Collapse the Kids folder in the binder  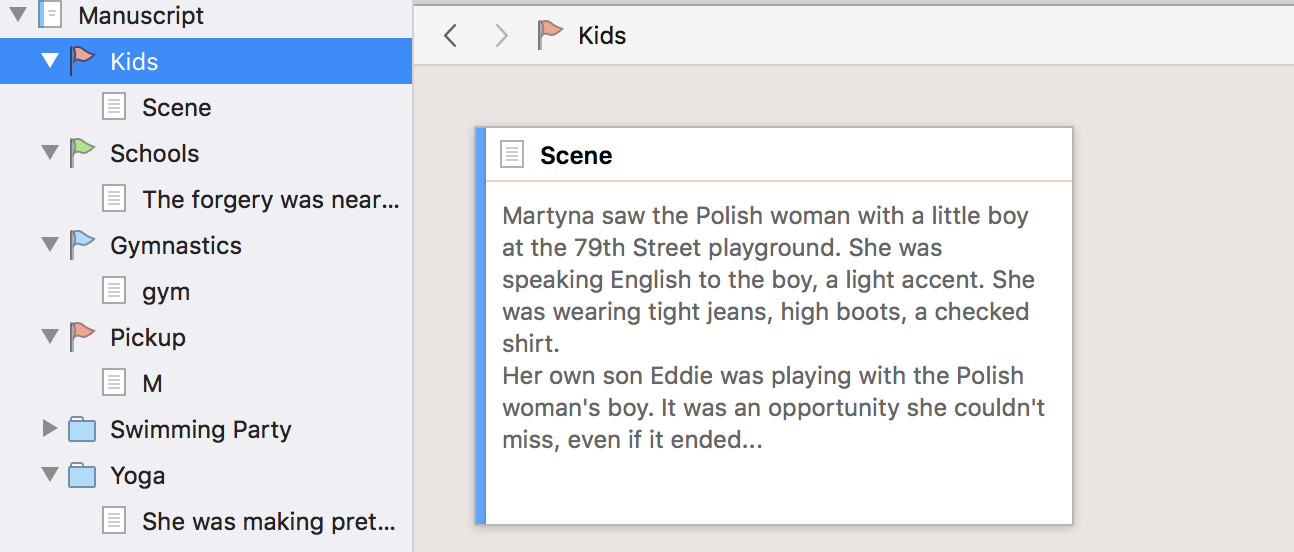[50, 61]
